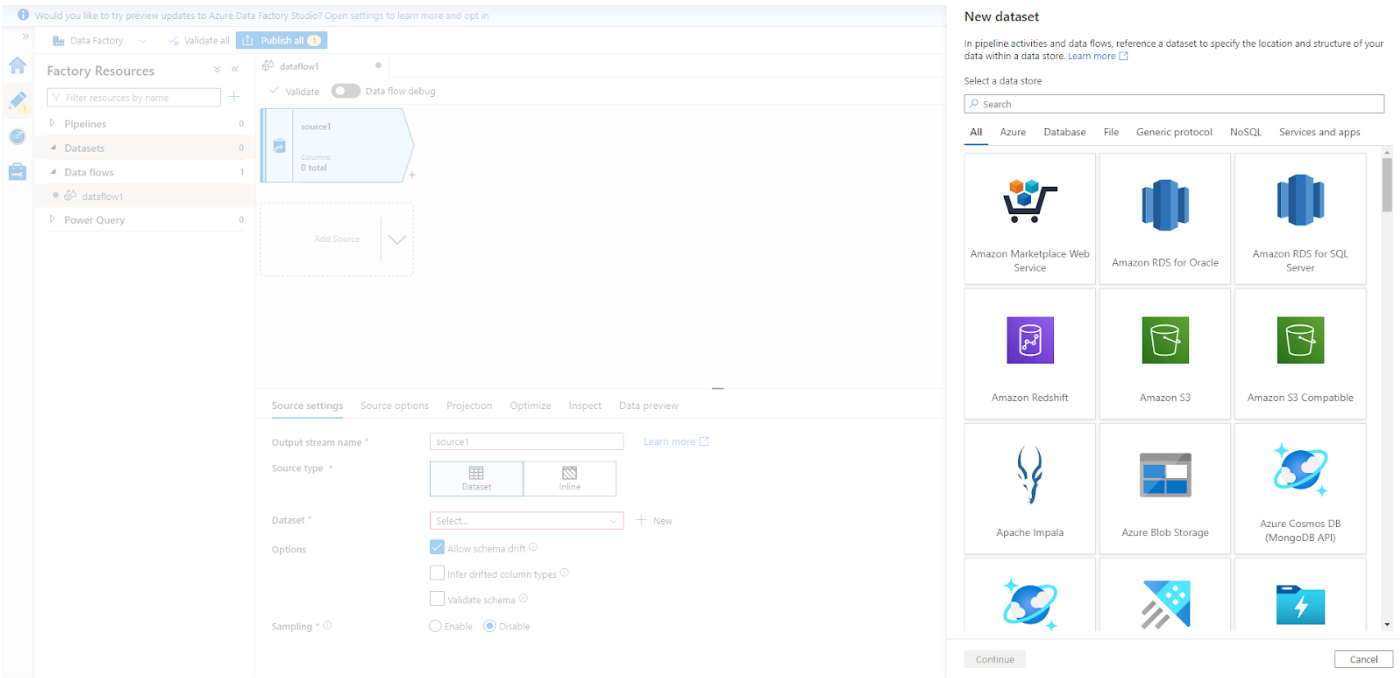Click the plus sign after source1 node
Screen dimensions: 1400x678
[x=412, y=175]
